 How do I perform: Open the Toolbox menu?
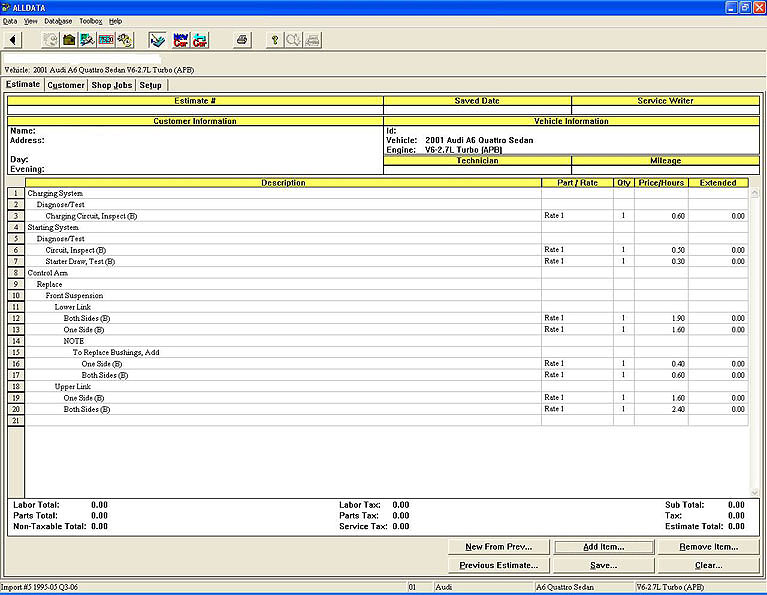tap(90, 21)
